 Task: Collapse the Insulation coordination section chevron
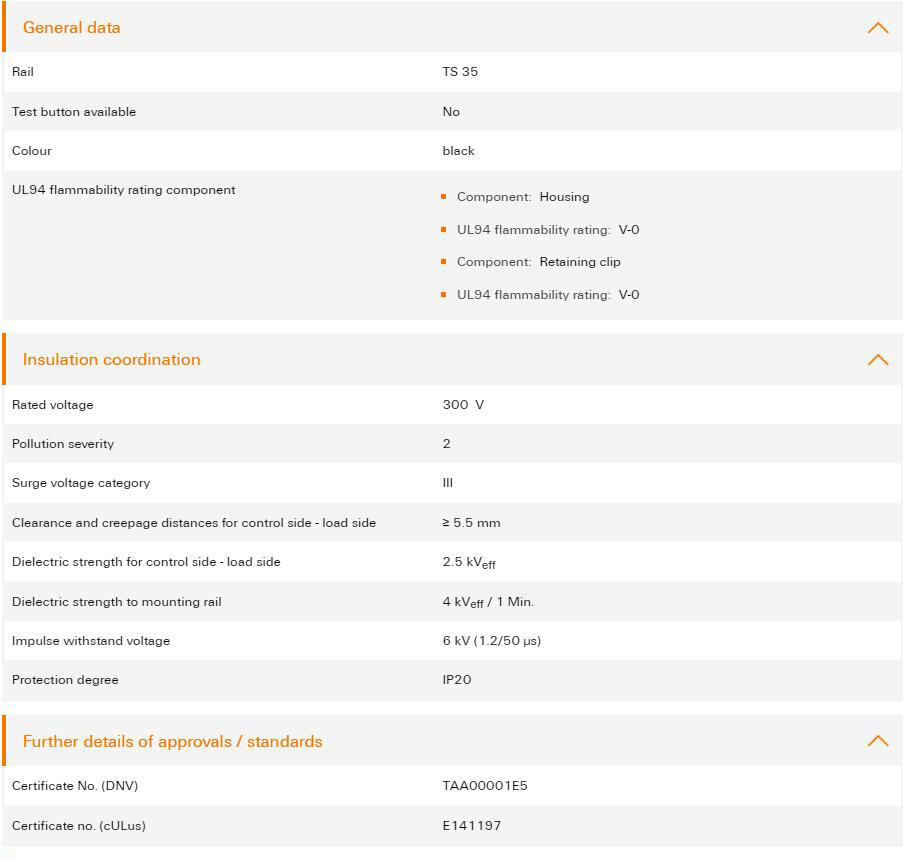878,360
